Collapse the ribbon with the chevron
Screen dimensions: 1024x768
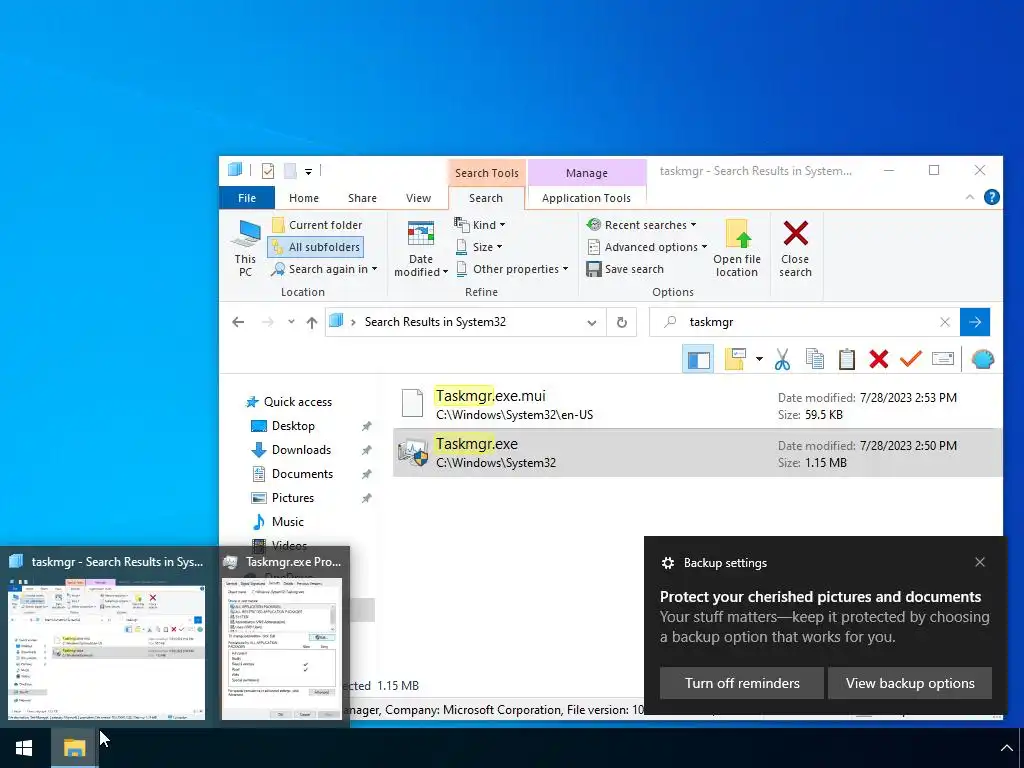point(970,197)
